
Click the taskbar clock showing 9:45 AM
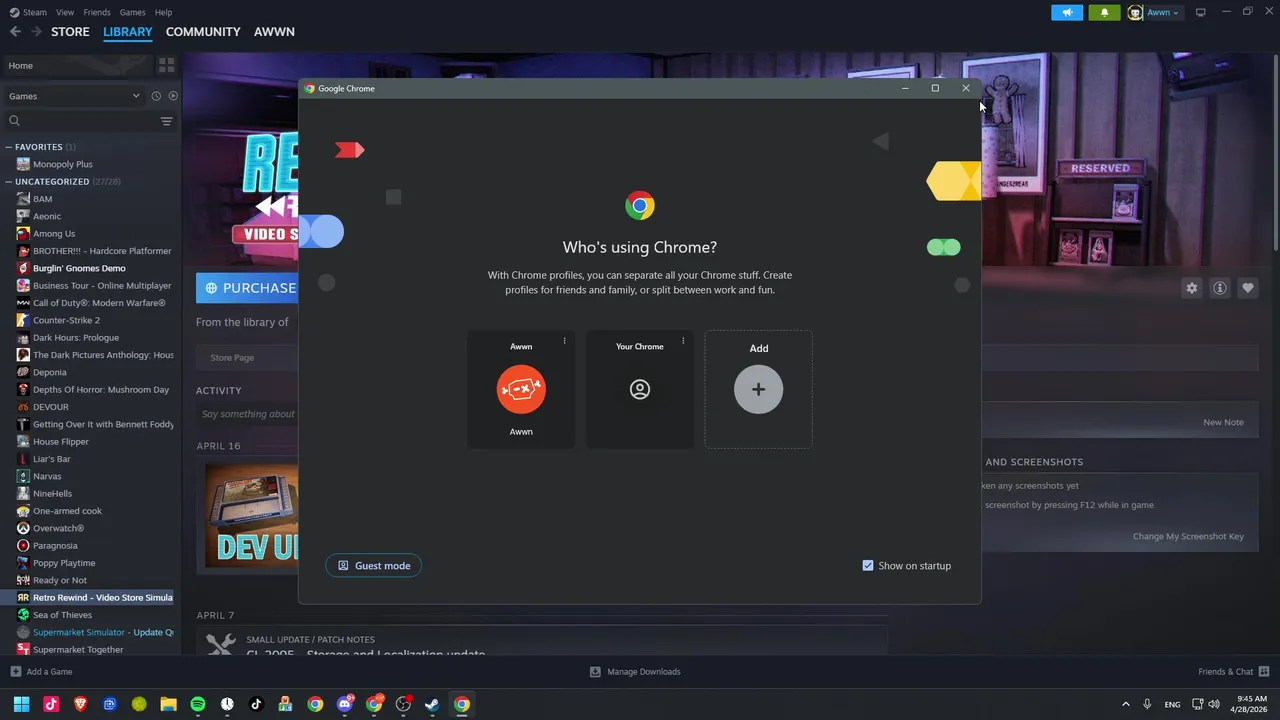coord(1251,704)
